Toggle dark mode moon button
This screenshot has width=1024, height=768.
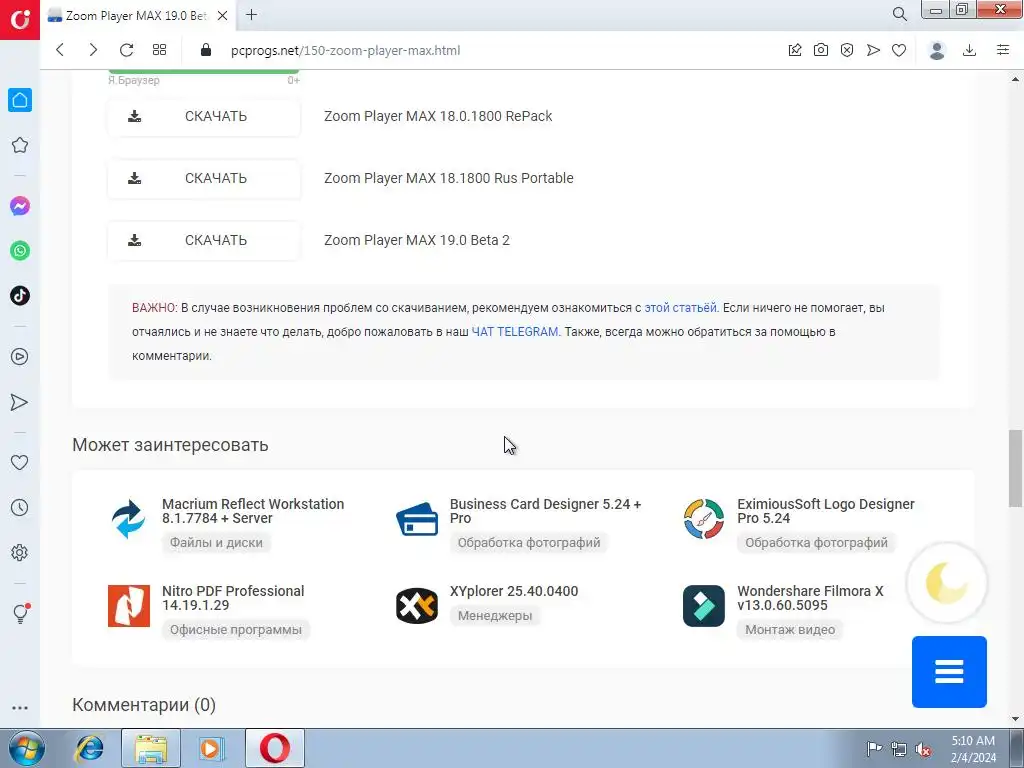click(946, 583)
